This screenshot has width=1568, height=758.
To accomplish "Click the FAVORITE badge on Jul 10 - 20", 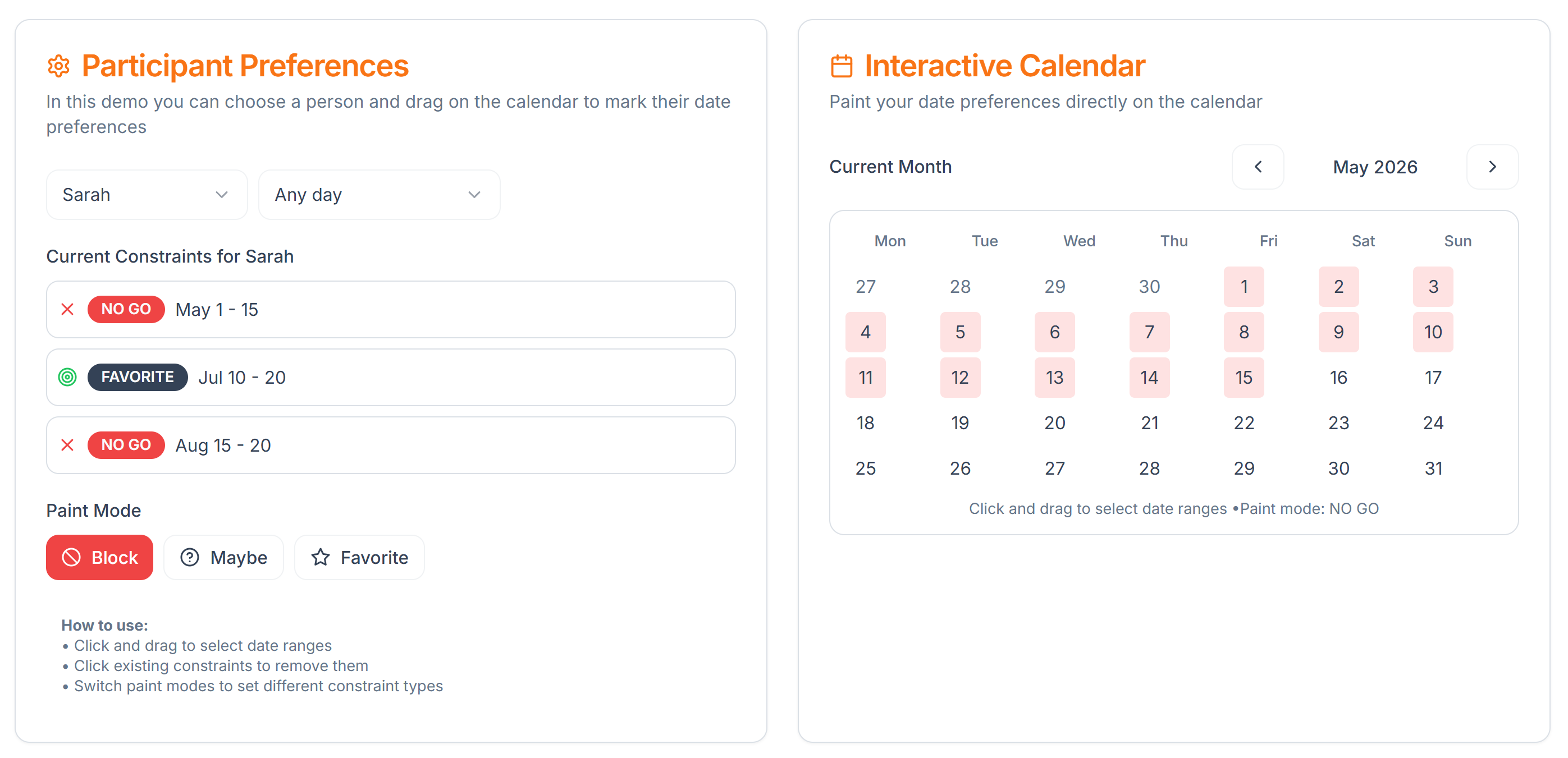I will pos(137,377).
